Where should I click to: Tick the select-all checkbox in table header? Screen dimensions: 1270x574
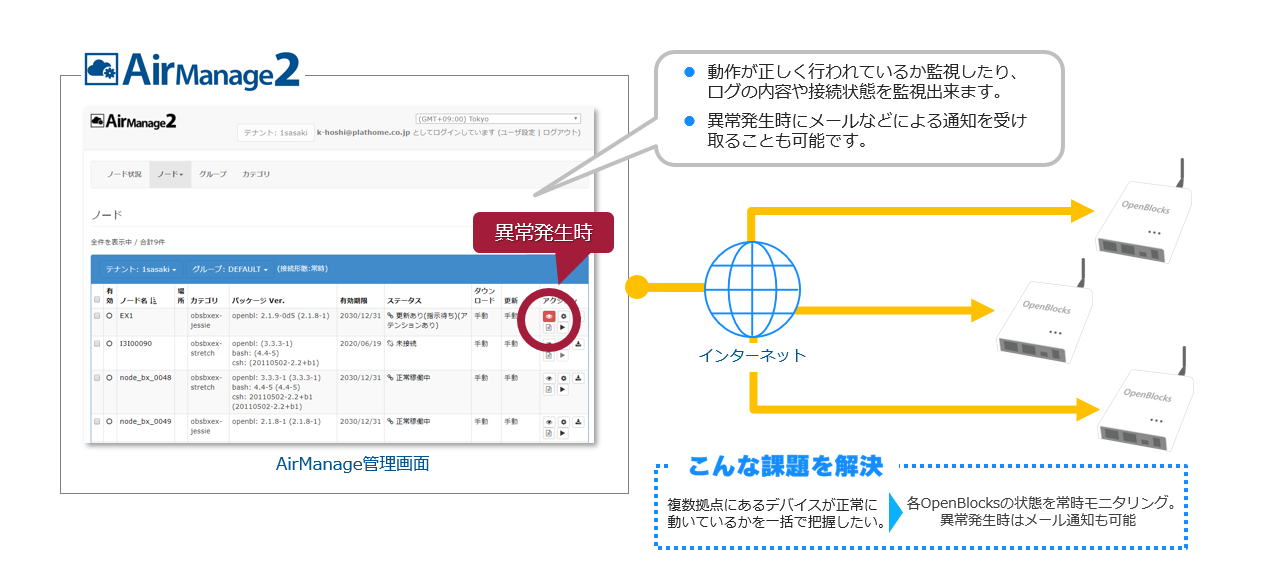coord(97,300)
